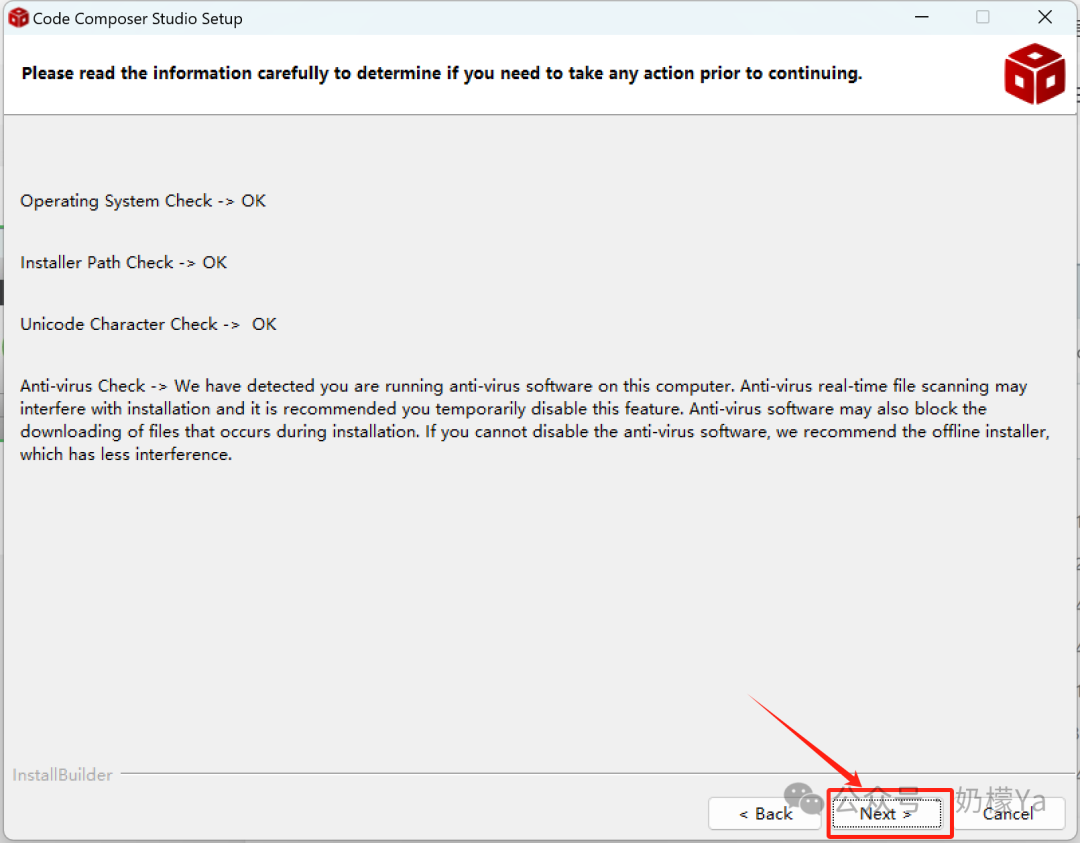The height and width of the screenshot is (843, 1080).
Task: Select the Operating System Check result line
Action: pyautogui.click(x=143, y=200)
